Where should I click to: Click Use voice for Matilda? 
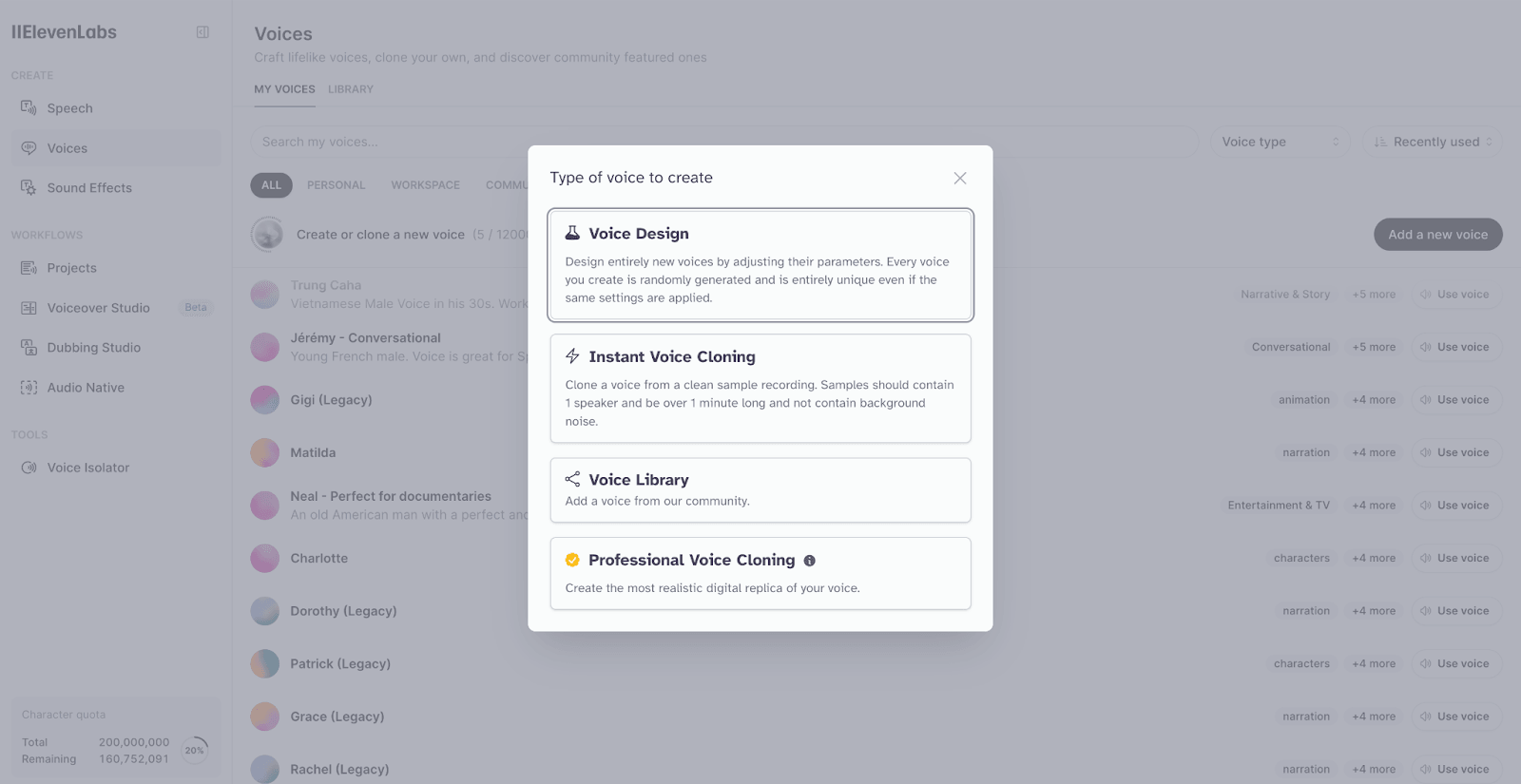[x=1455, y=451]
